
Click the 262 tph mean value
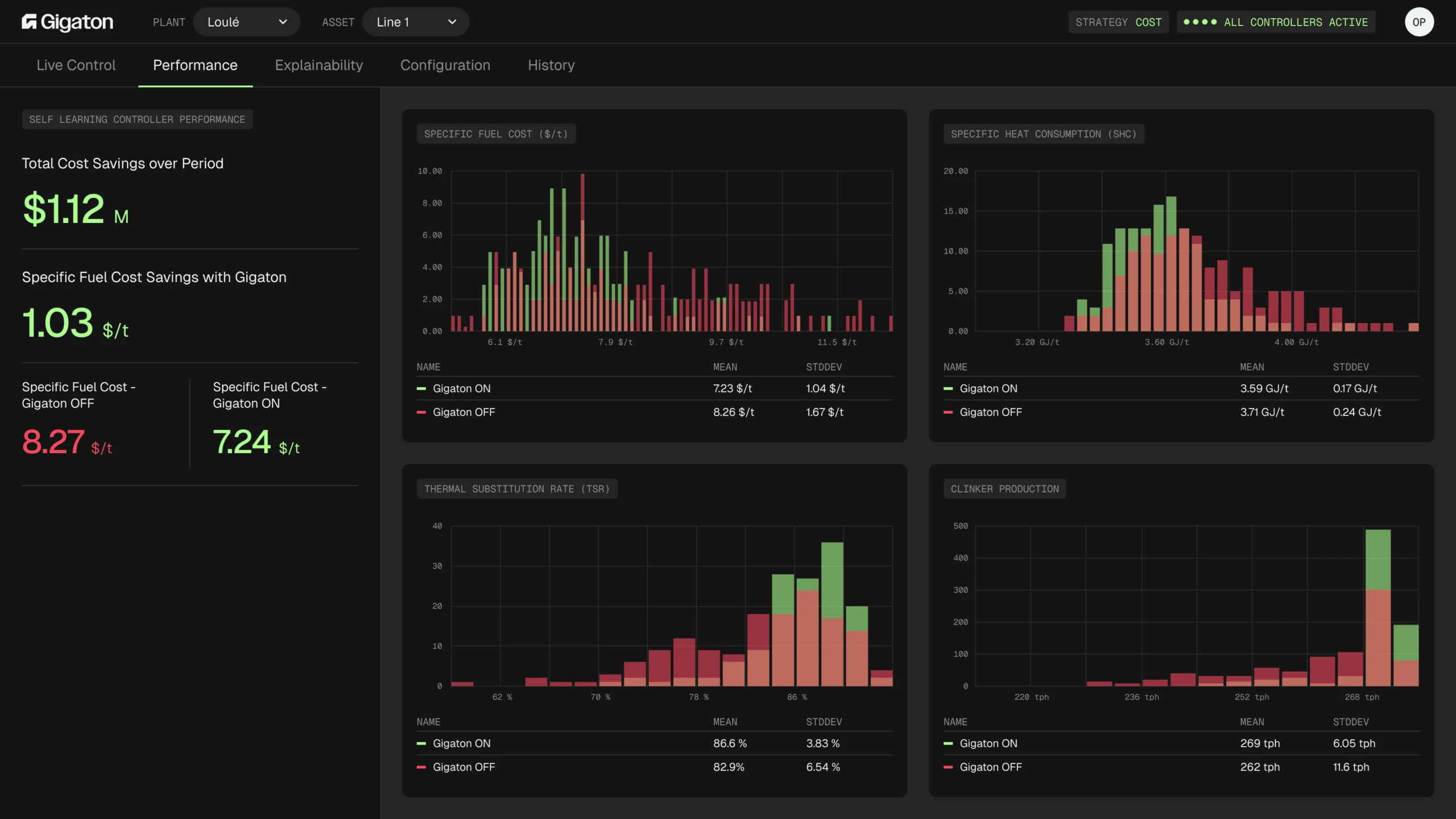click(1260, 767)
